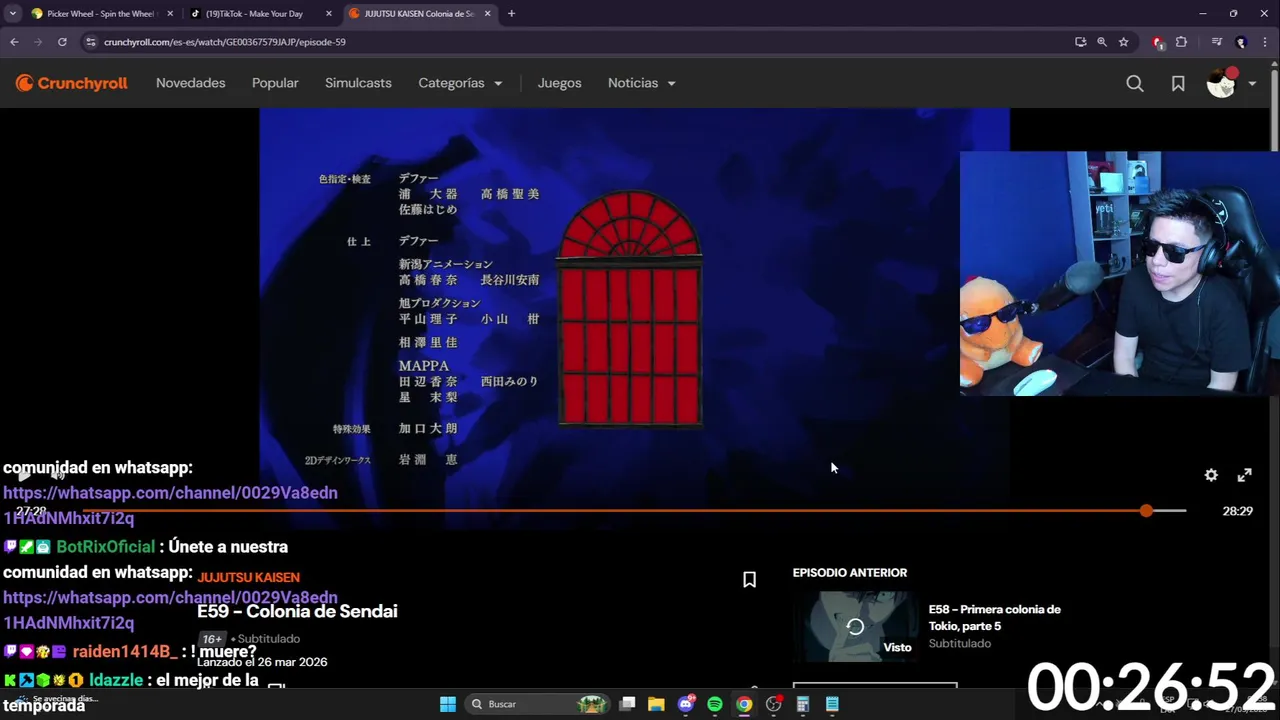The width and height of the screenshot is (1280, 720).
Task: Open Chrome from the taskbar
Action: click(744, 704)
